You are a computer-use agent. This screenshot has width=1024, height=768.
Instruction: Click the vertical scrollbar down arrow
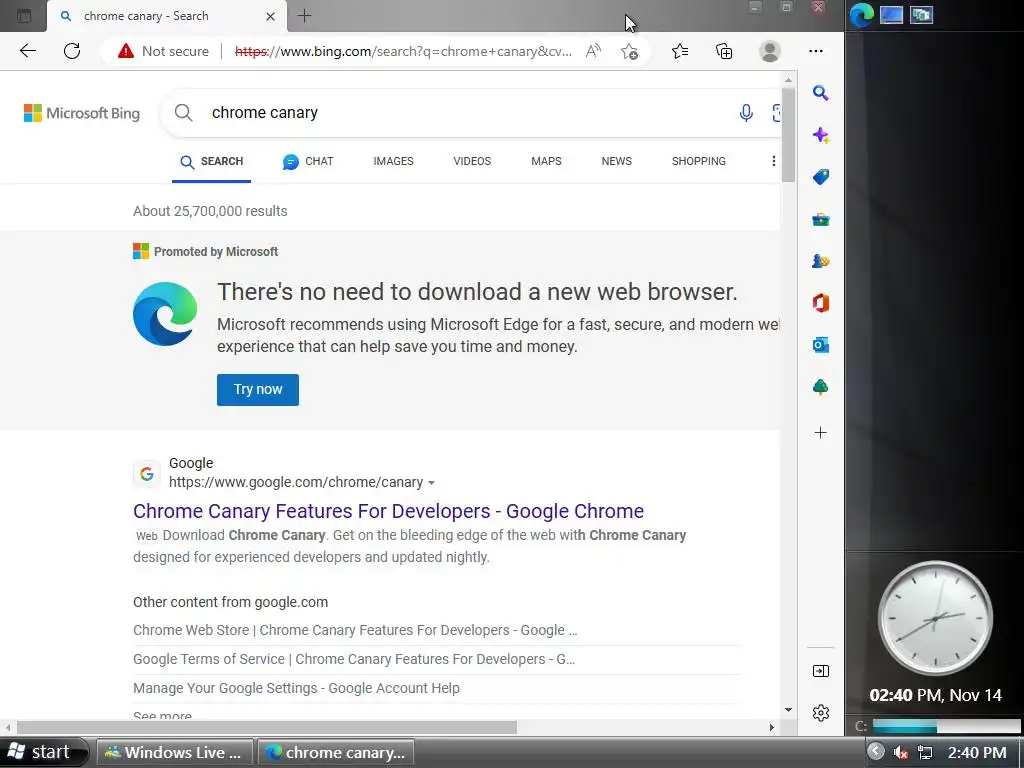click(x=788, y=710)
